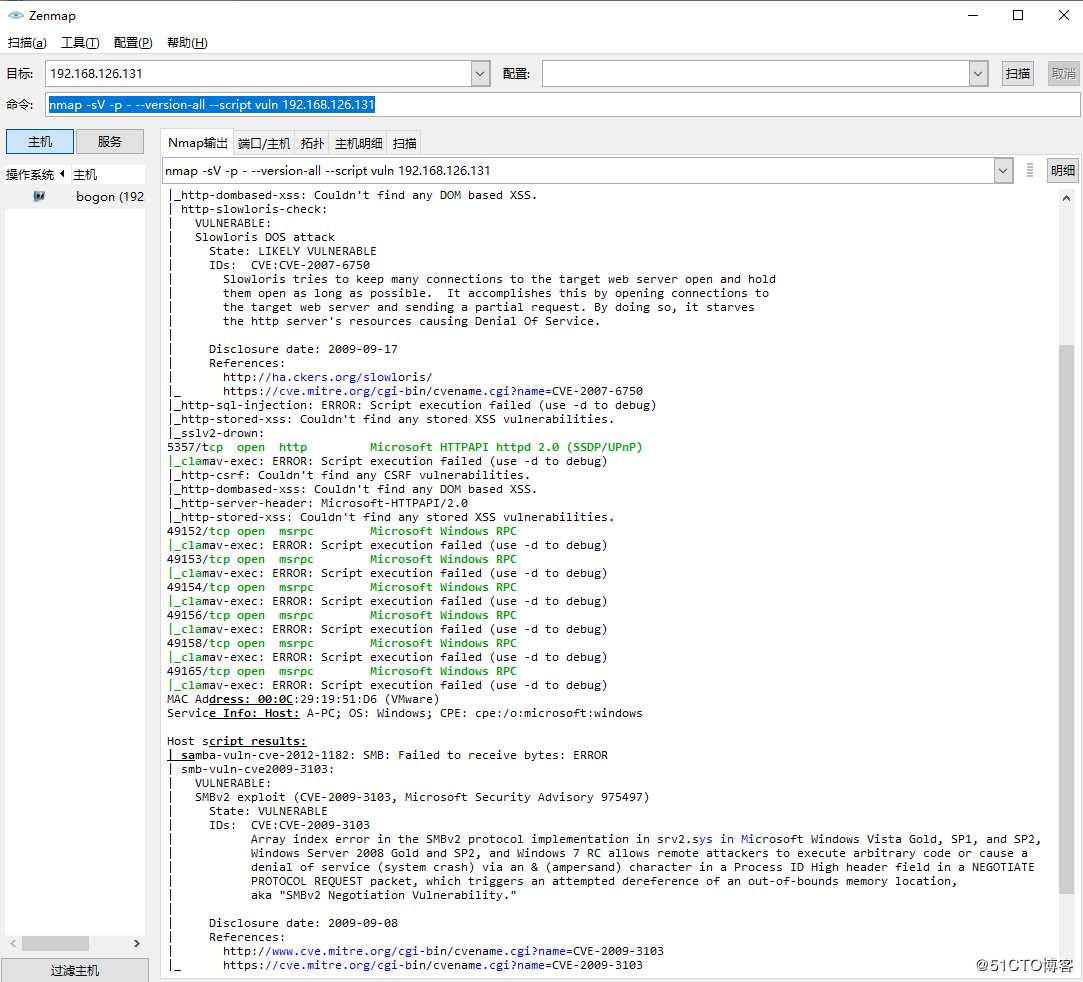
Task: Click host list scrollbar left arrow
Action: tap(13, 943)
